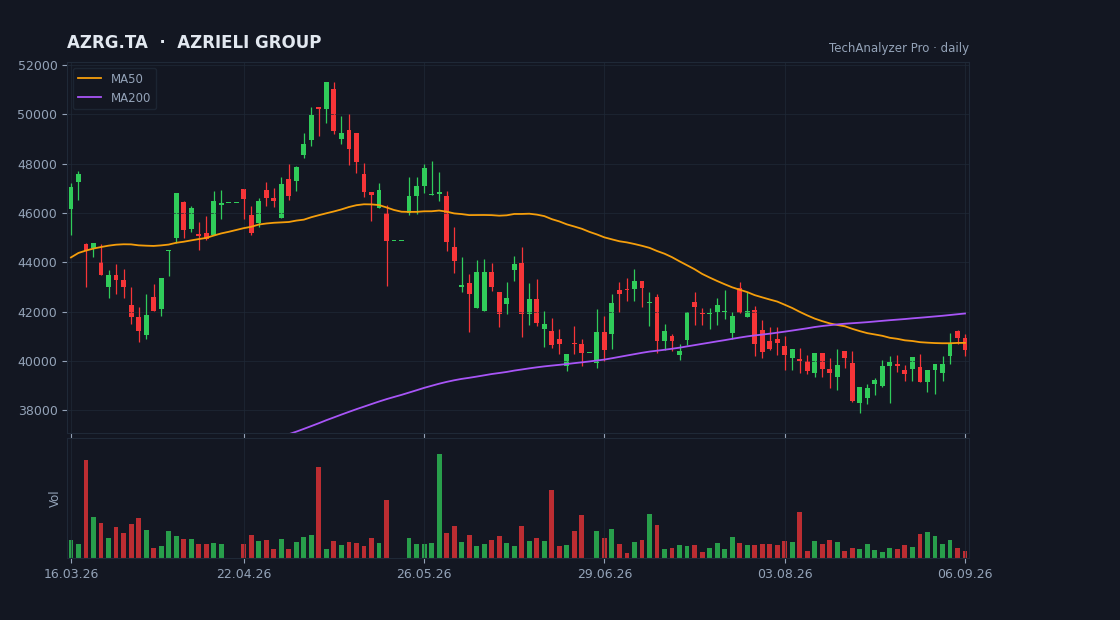Click the 22.04.26 date axis label
Image resolution: width=1120 pixels, height=620 pixels.
point(244,574)
